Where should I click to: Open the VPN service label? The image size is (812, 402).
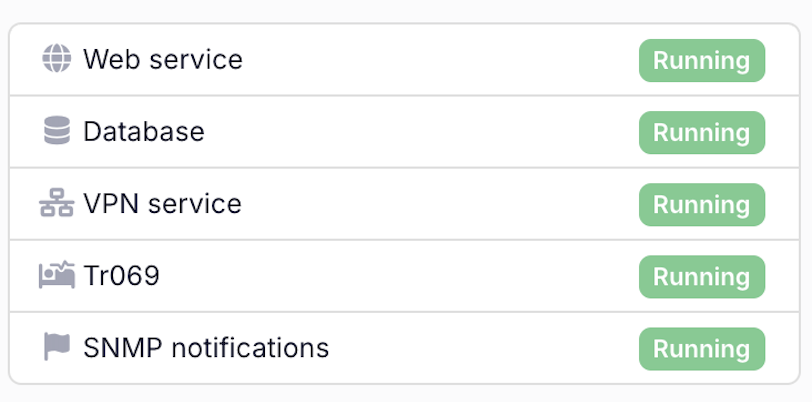coord(162,204)
